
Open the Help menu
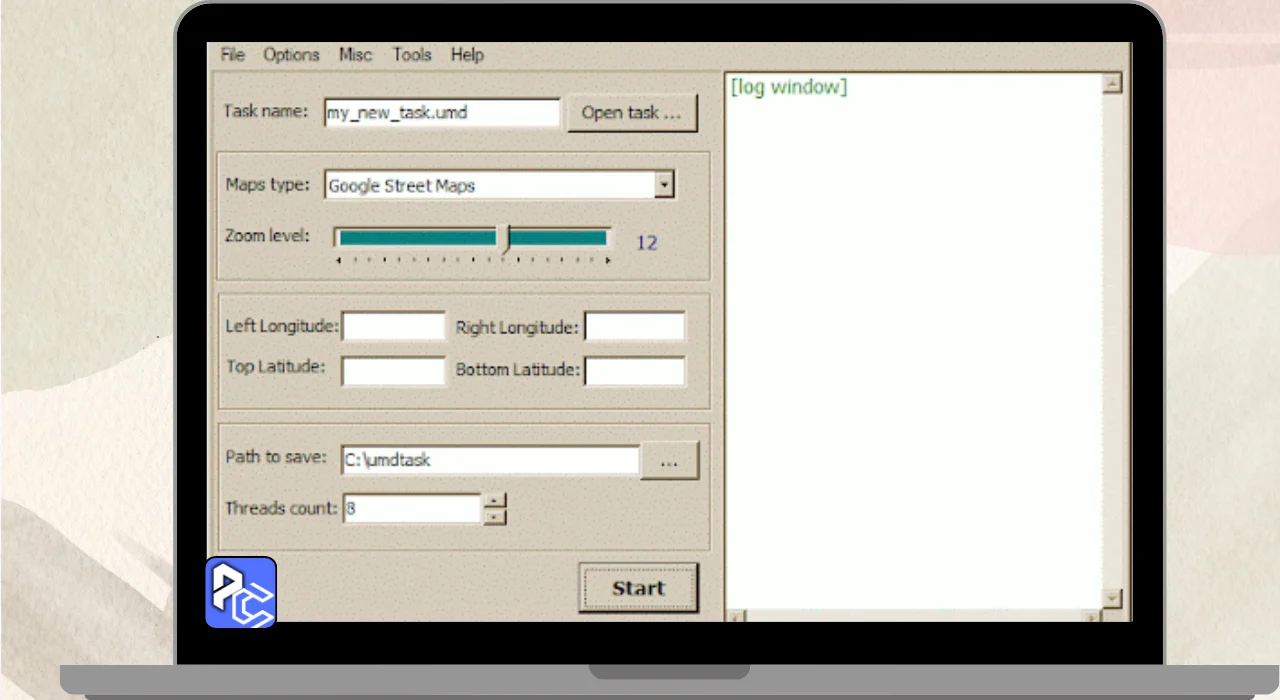pos(467,55)
